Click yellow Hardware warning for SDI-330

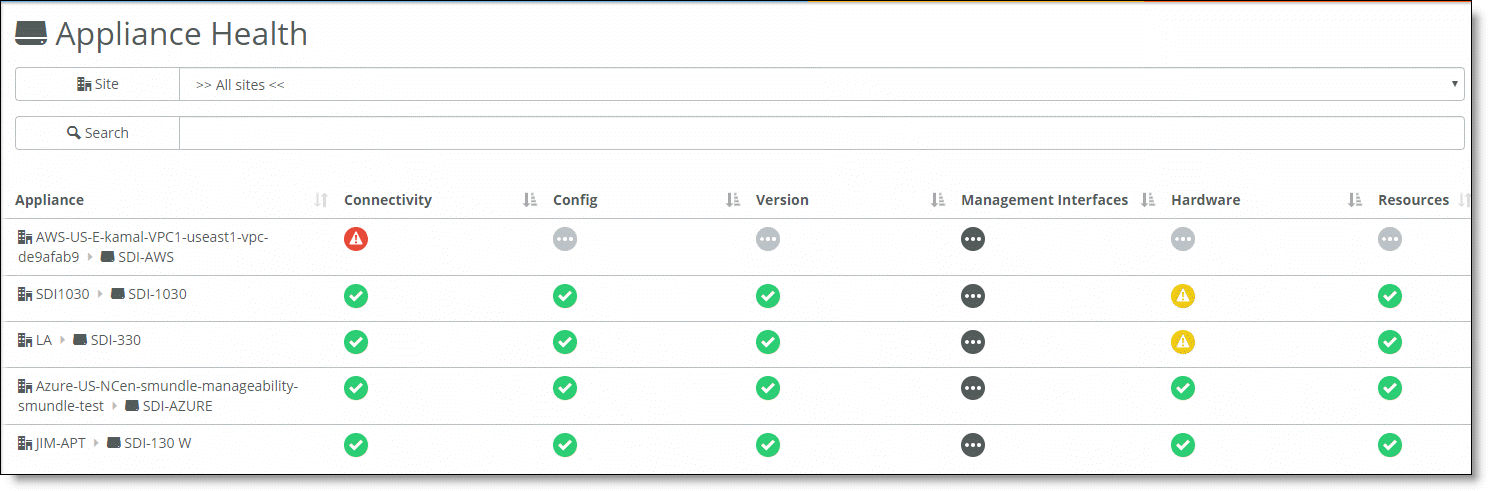(1183, 342)
